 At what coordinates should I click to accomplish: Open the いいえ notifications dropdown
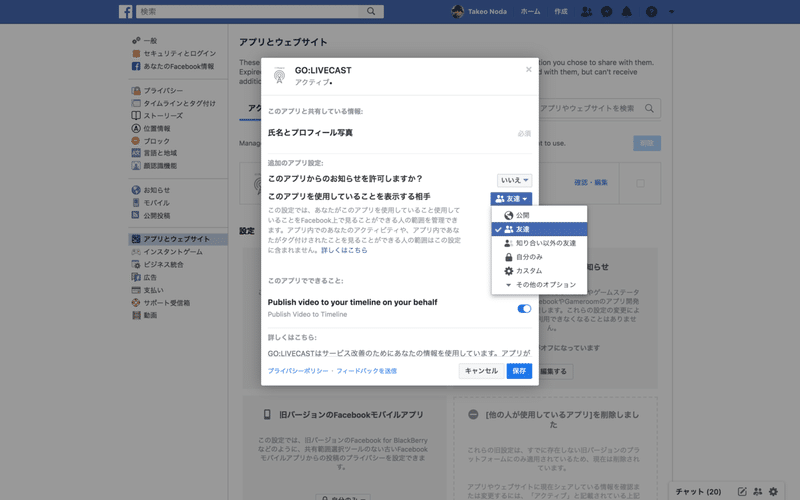[514, 180]
